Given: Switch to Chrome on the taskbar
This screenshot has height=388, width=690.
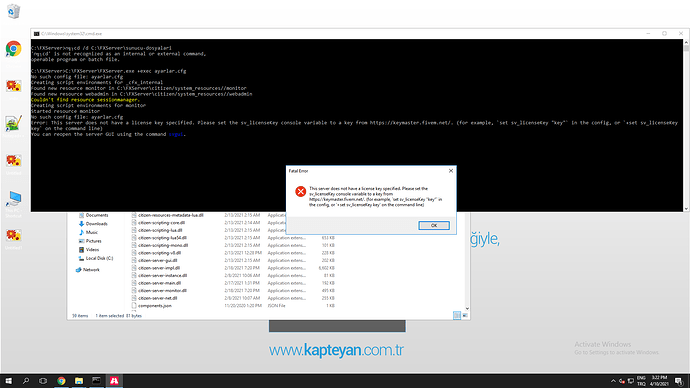Looking at the screenshot, I should 61,381.
